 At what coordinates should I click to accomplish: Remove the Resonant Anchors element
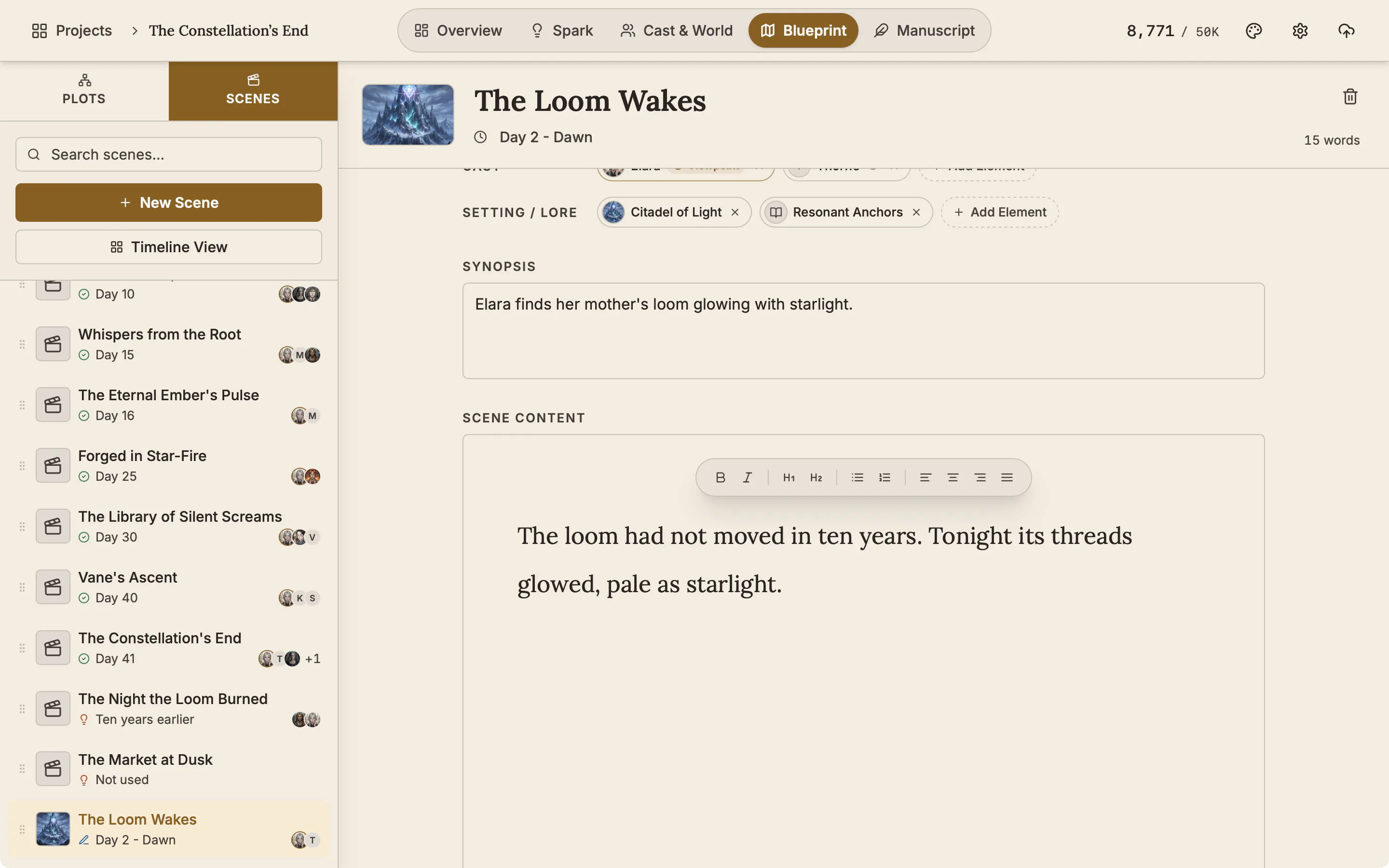pos(916,212)
